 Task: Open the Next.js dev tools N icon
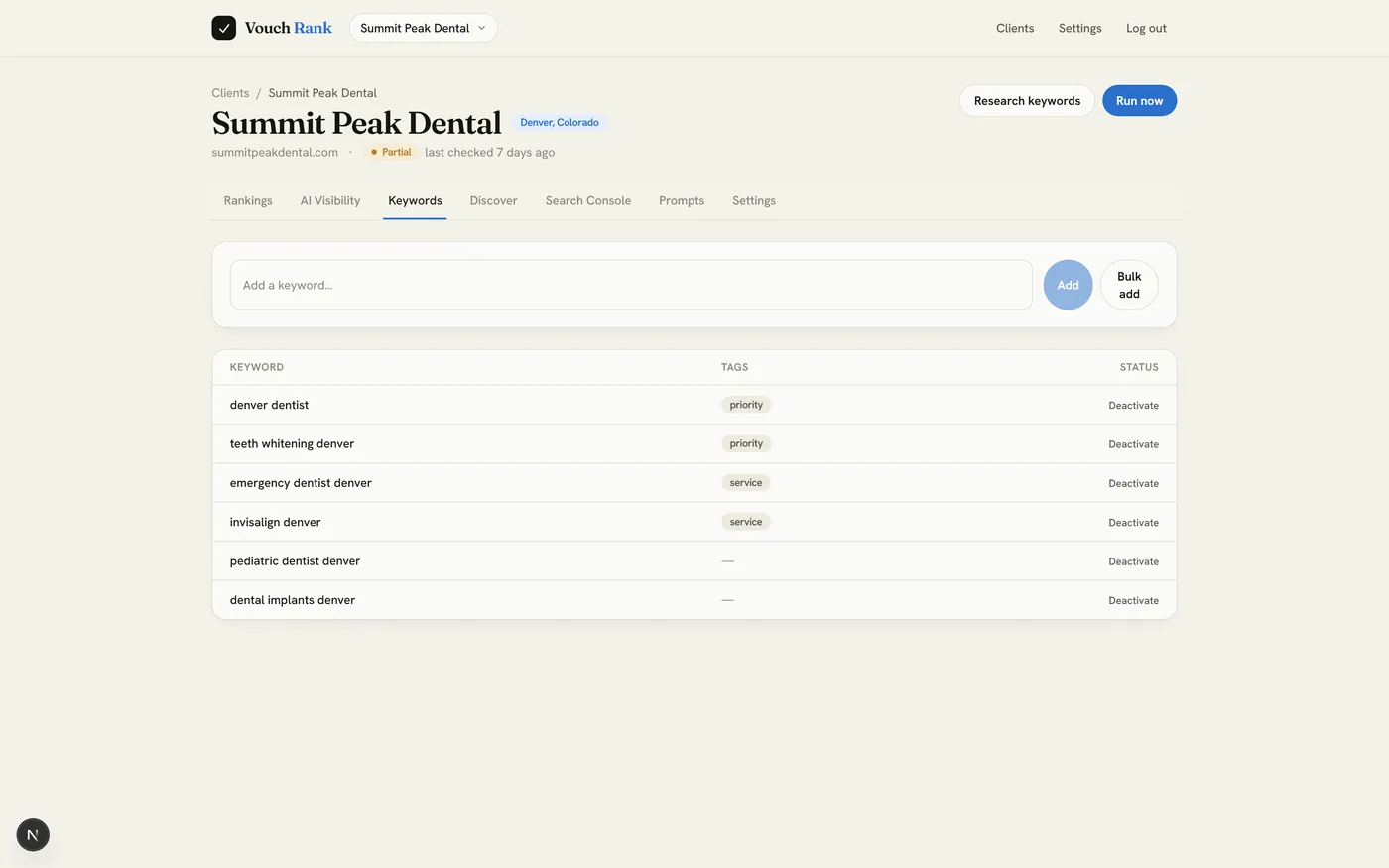[33, 835]
